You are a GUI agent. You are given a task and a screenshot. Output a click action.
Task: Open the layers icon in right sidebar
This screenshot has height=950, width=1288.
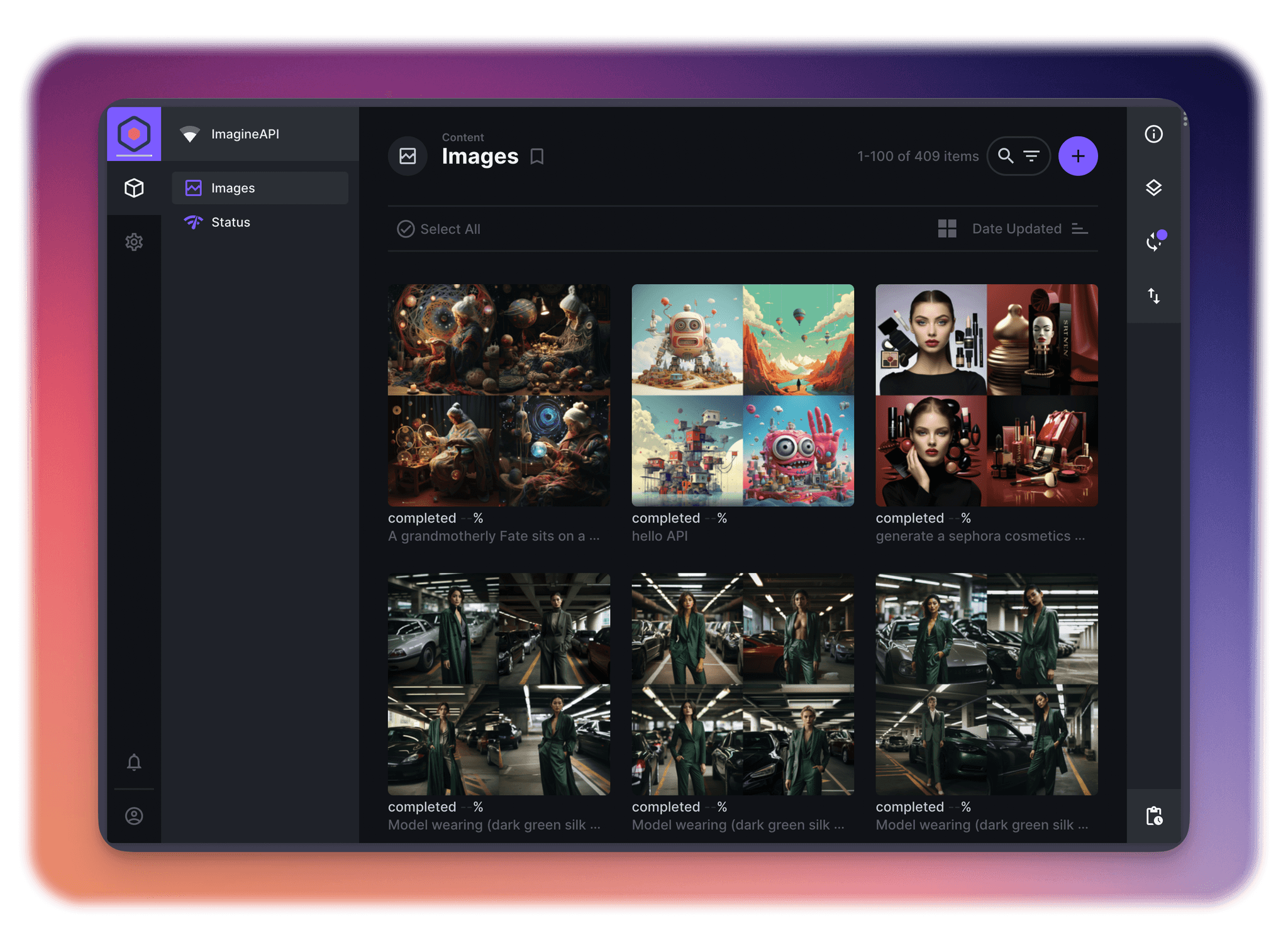(1153, 187)
